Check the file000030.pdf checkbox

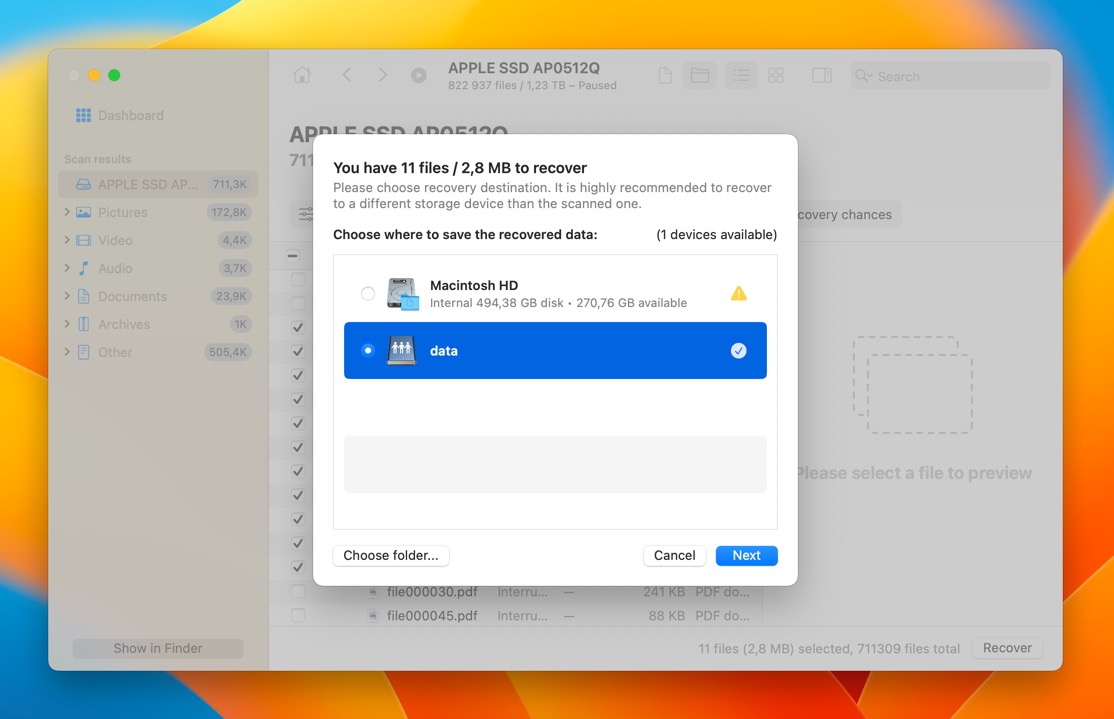[x=298, y=592]
